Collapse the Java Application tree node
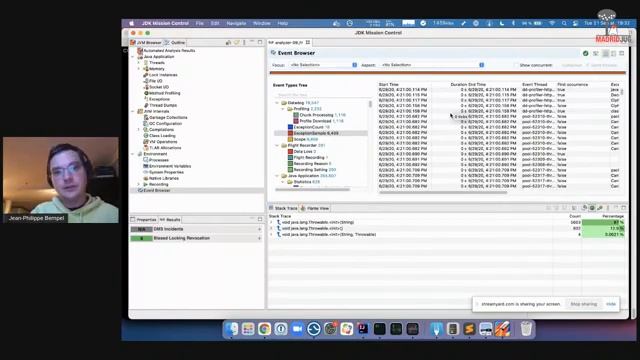This screenshot has width=640, height=360. (133, 57)
